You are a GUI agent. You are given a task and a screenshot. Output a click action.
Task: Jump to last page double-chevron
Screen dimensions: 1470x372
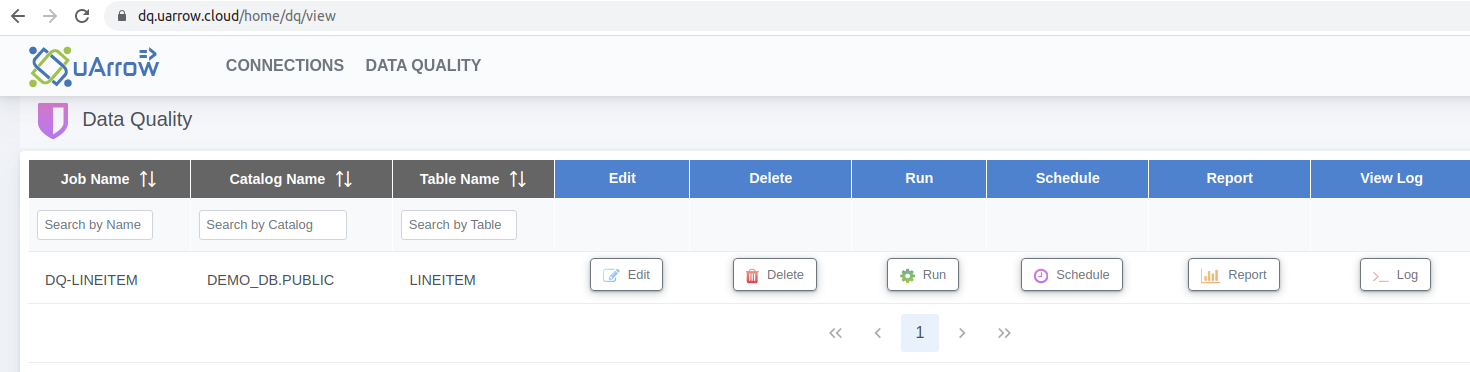(x=1005, y=333)
